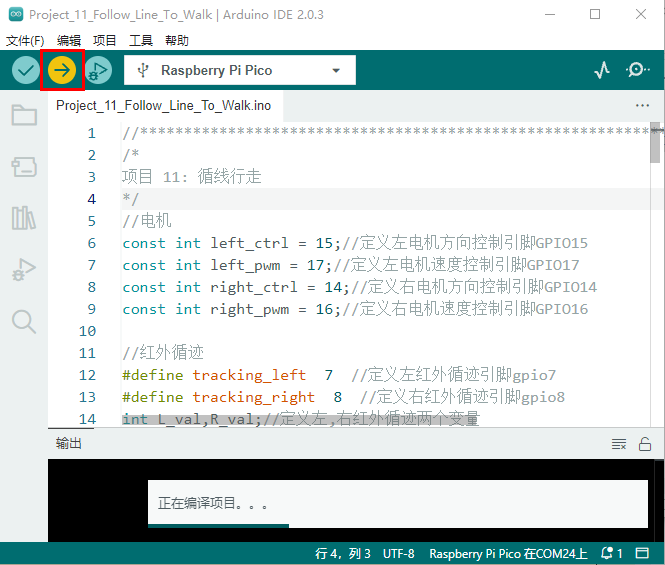Open the 编辑 menu
The height and width of the screenshot is (565, 665).
(69, 41)
